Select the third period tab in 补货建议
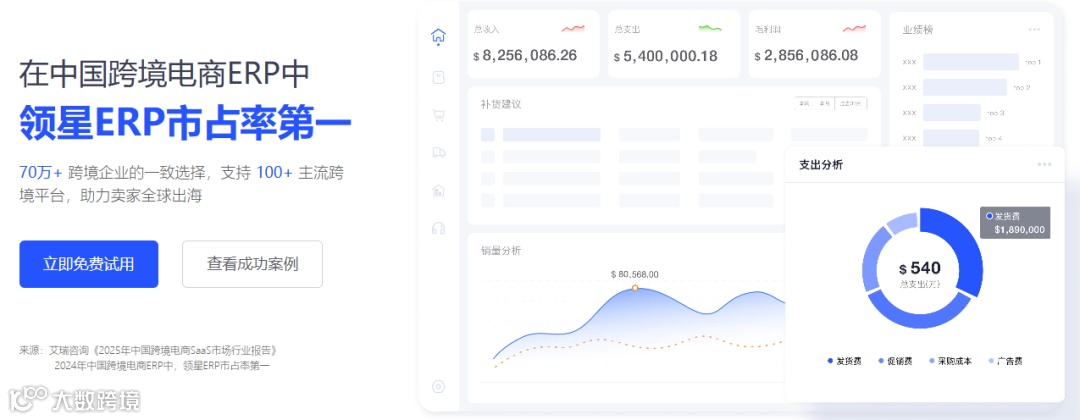1080x420 pixels. pyautogui.click(x=851, y=104)
